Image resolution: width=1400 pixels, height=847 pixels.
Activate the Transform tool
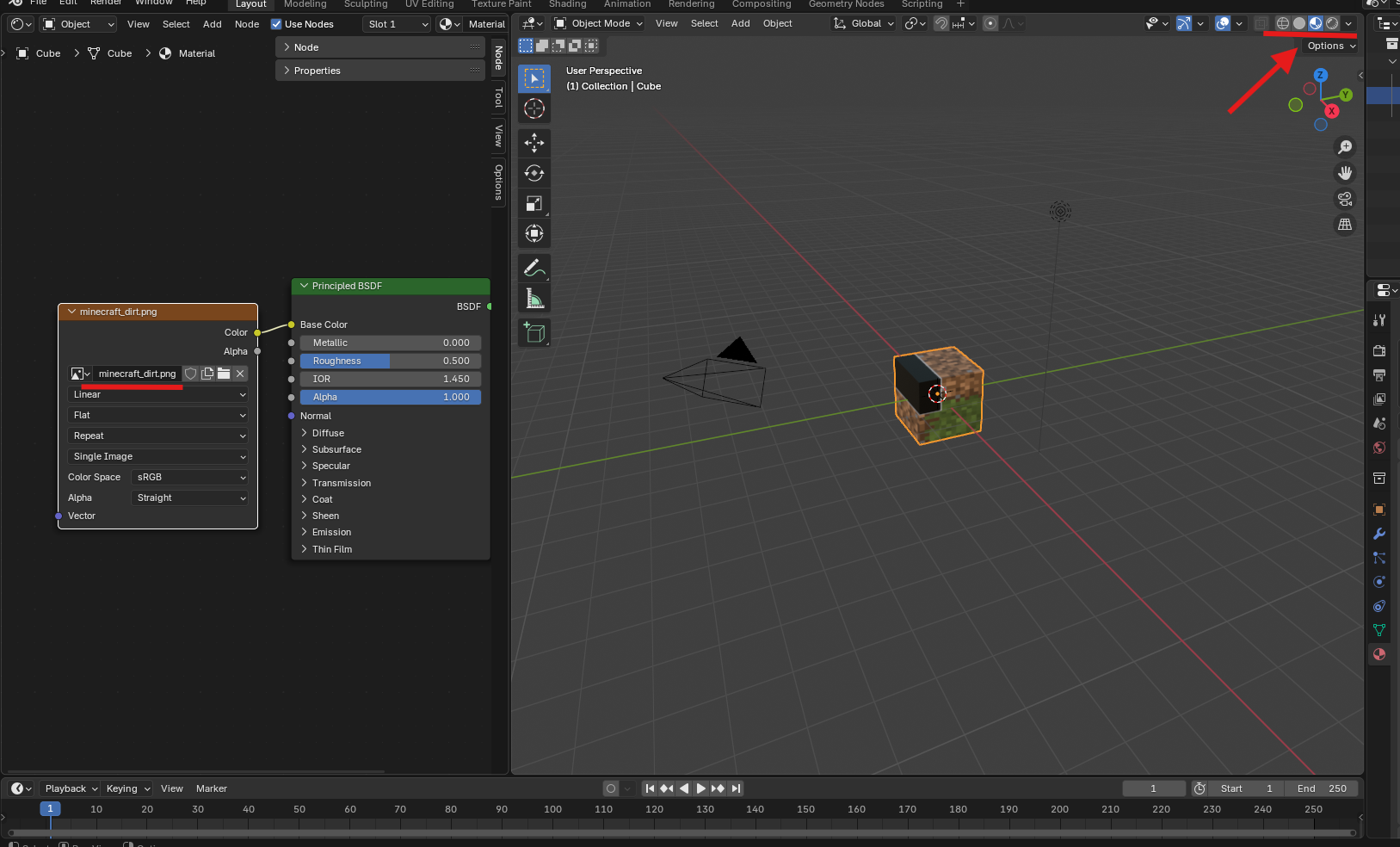click(534, 233)
